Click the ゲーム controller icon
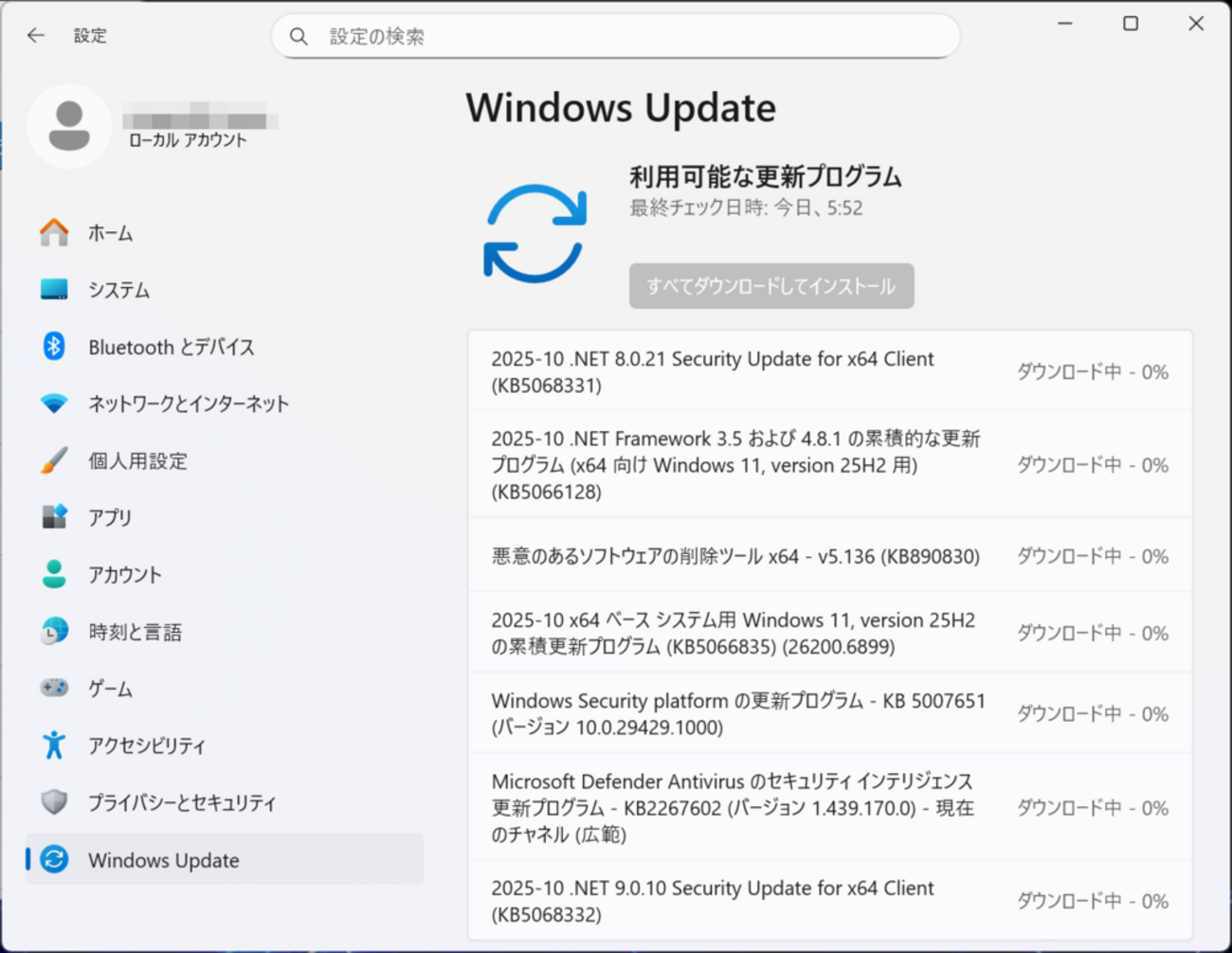1232x953 pixels. tap(54, 687)
